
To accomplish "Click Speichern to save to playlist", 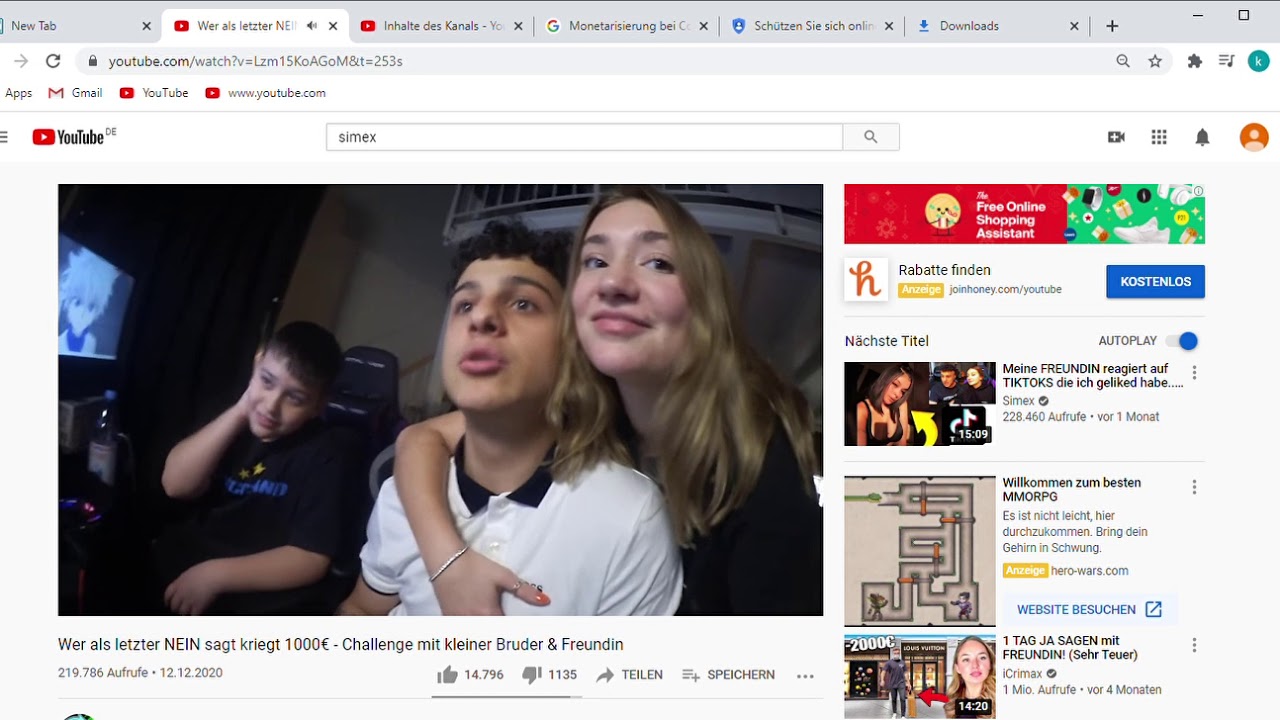I will click(728, 675).
